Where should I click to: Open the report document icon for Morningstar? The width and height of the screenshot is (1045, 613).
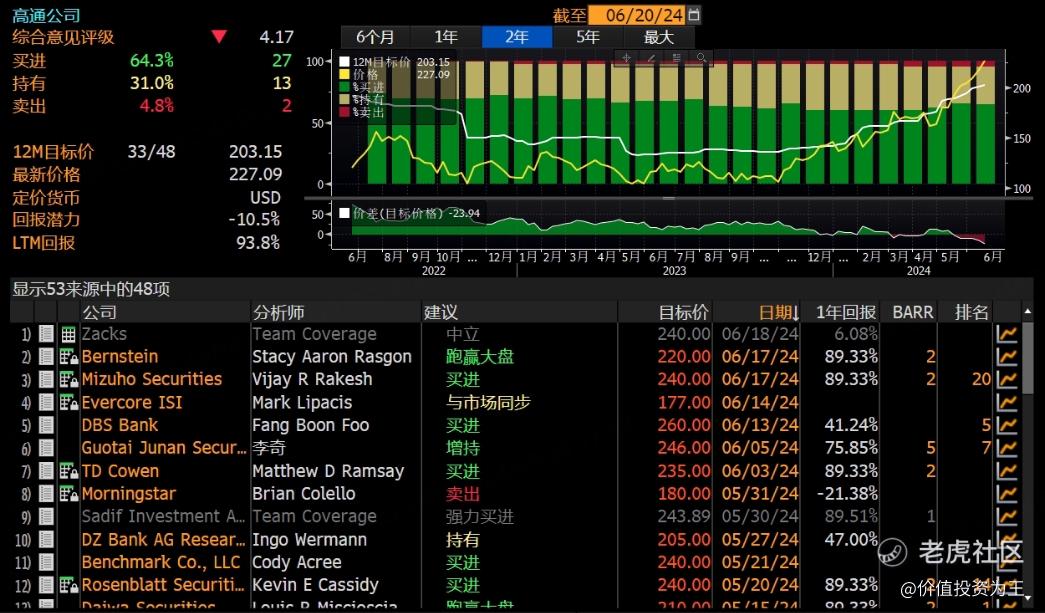coord(46,494)
